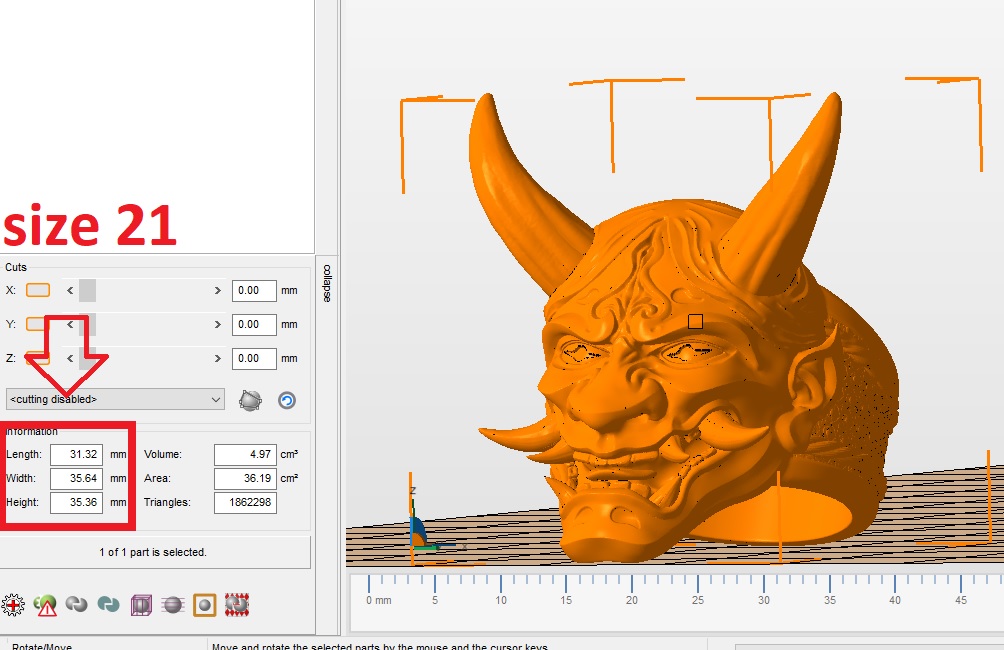Click the red diamond pattern icon
This screenshot has height=650, width=1004.
(236, 605)
